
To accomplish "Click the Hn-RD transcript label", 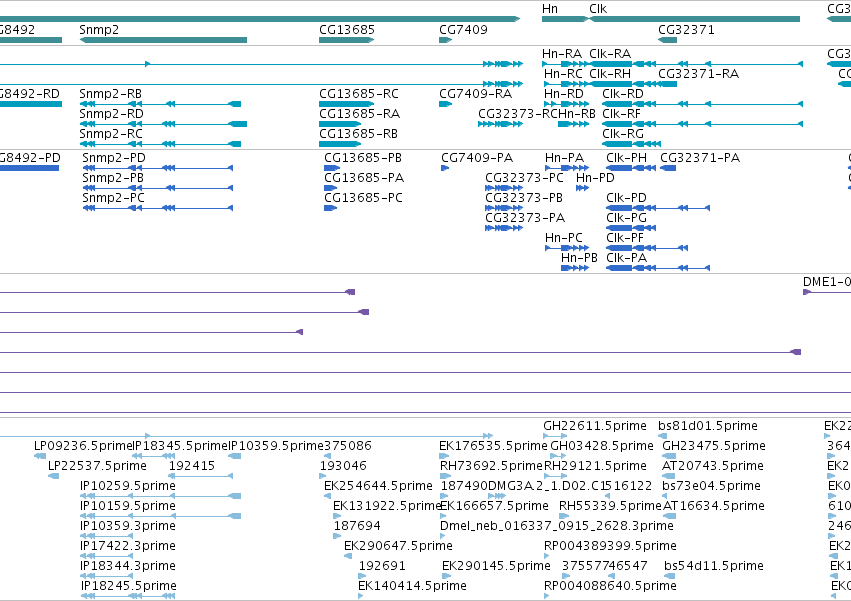I will pos(564,94).
